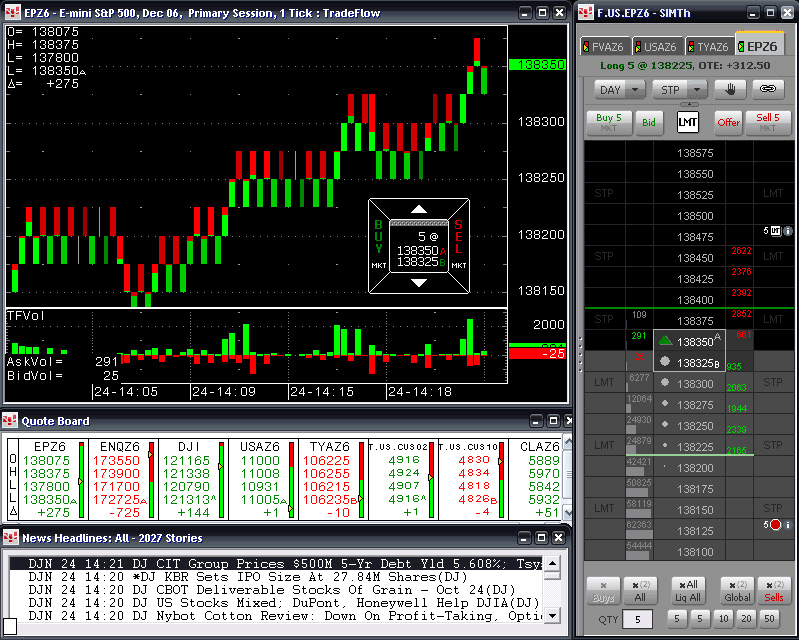799x640 pixels.
Task: Click the 138575 price at top of ladder
Action: (x=695, y=153)
